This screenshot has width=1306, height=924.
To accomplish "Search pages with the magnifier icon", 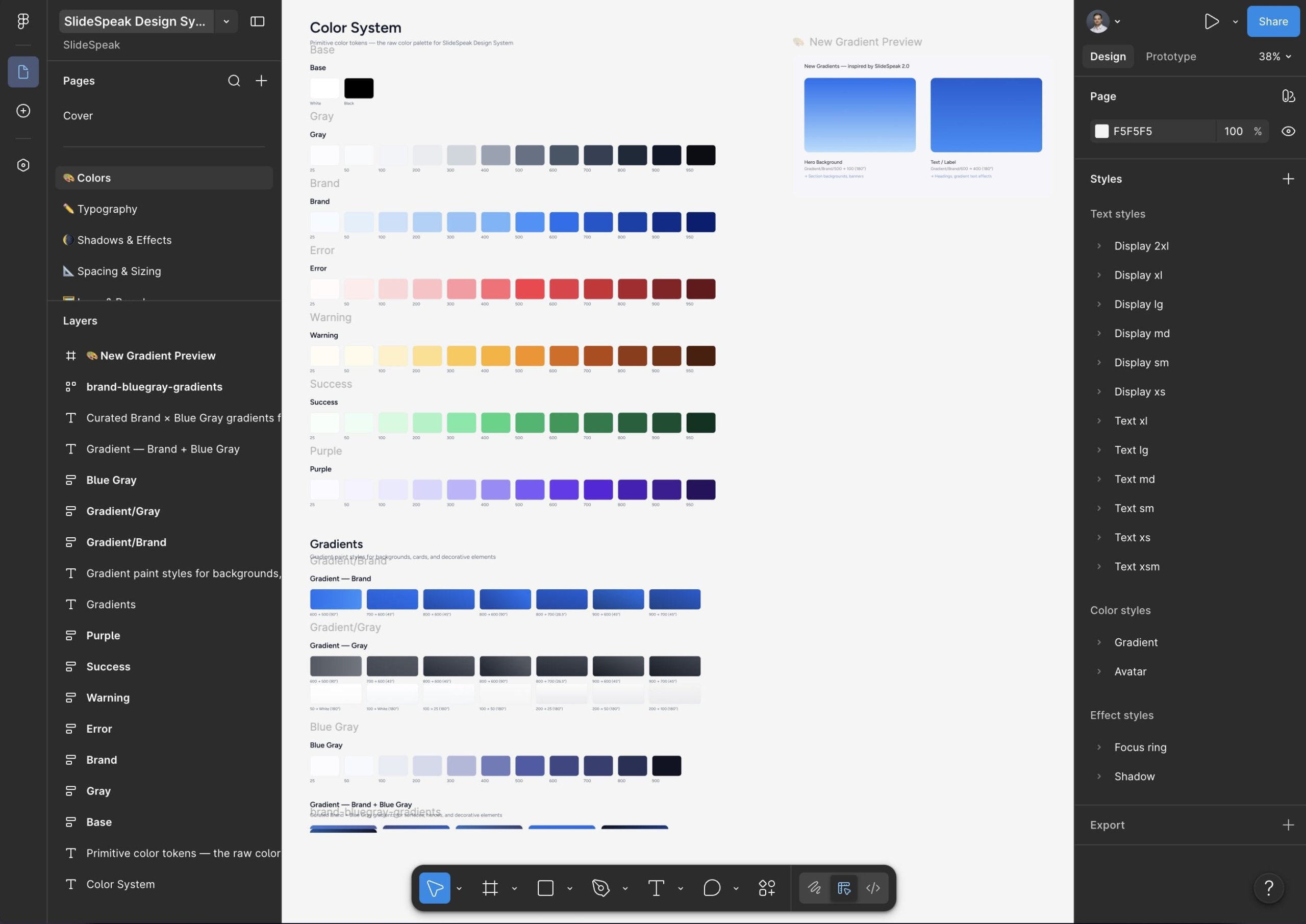I will 234,81.
